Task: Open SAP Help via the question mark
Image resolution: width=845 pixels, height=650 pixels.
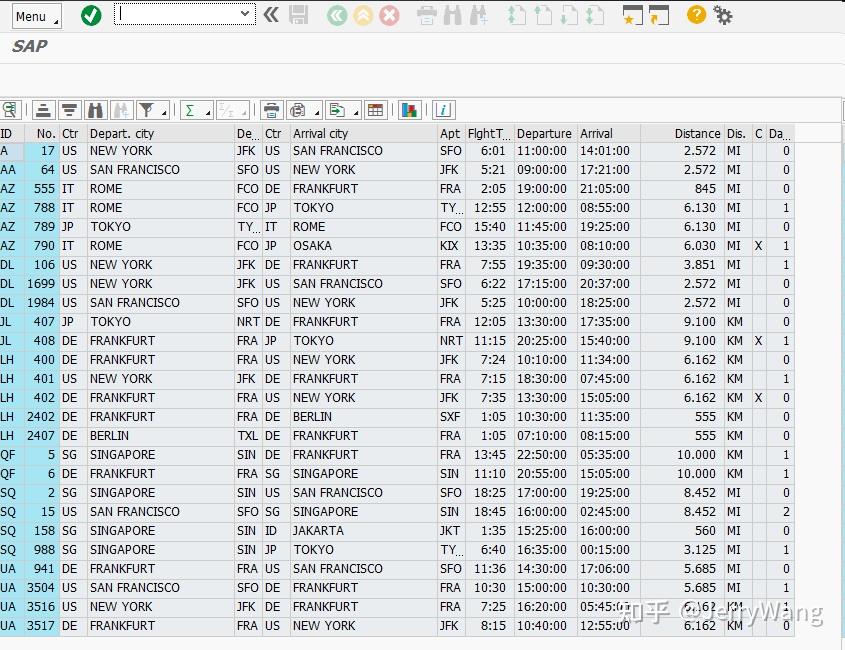Action: [x=695, y=15]
